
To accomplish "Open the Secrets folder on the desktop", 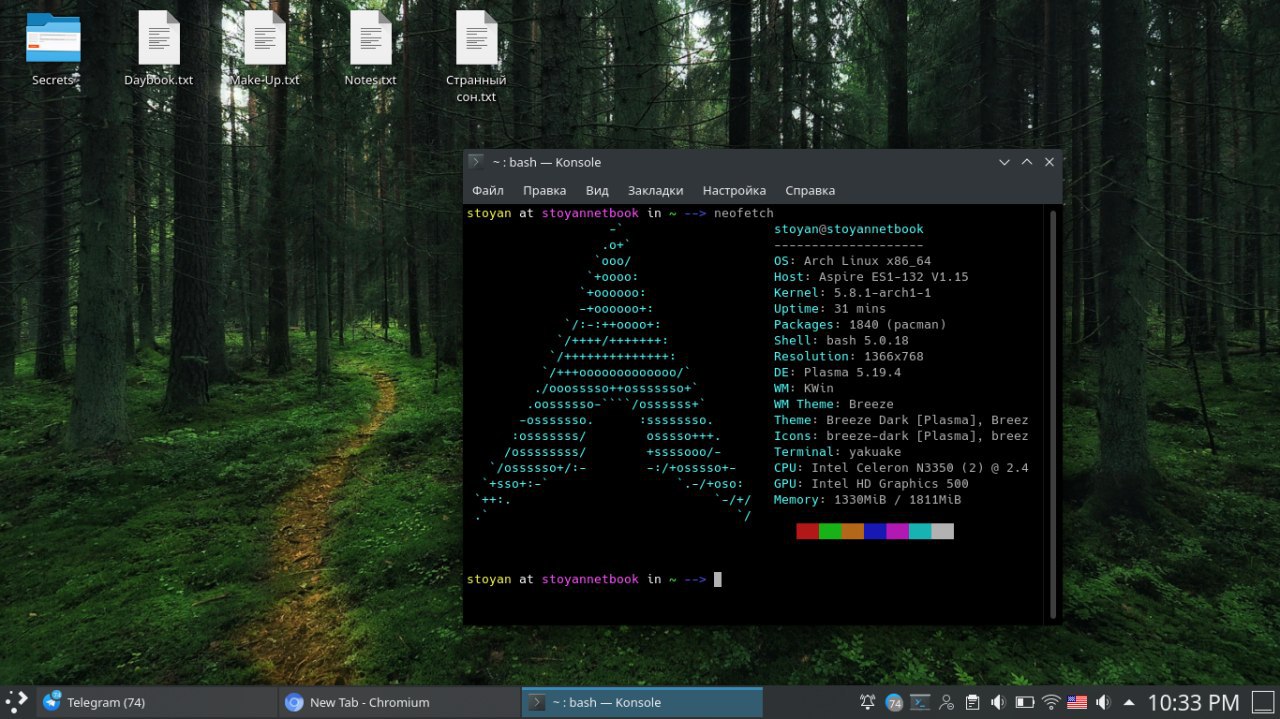I will coord(53,48).
